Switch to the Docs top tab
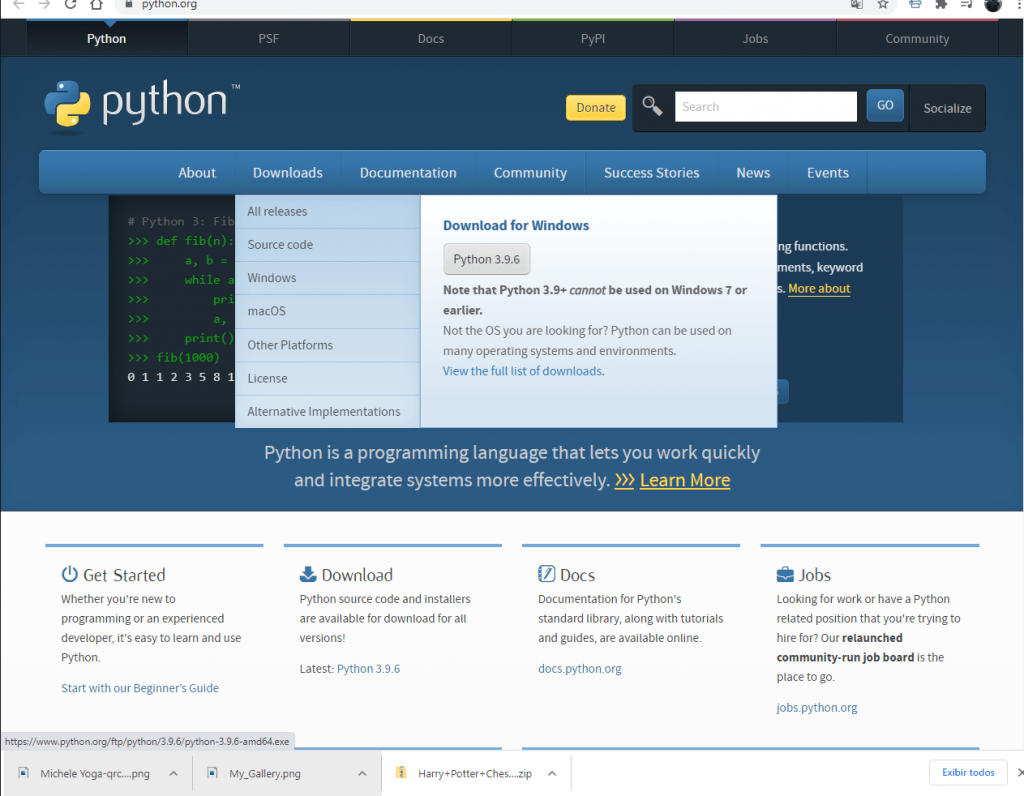This screenshot has width=1024, height=796. pyautogui.click(x=430, y=39)
